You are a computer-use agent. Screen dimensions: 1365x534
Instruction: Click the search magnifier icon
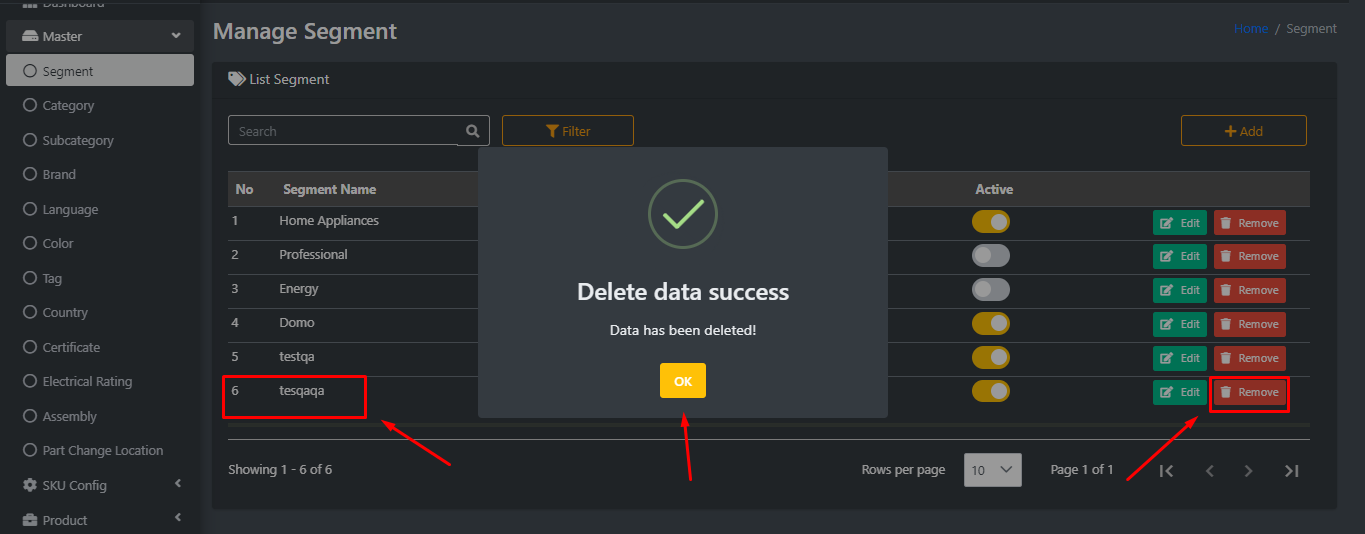click(473, 131)
